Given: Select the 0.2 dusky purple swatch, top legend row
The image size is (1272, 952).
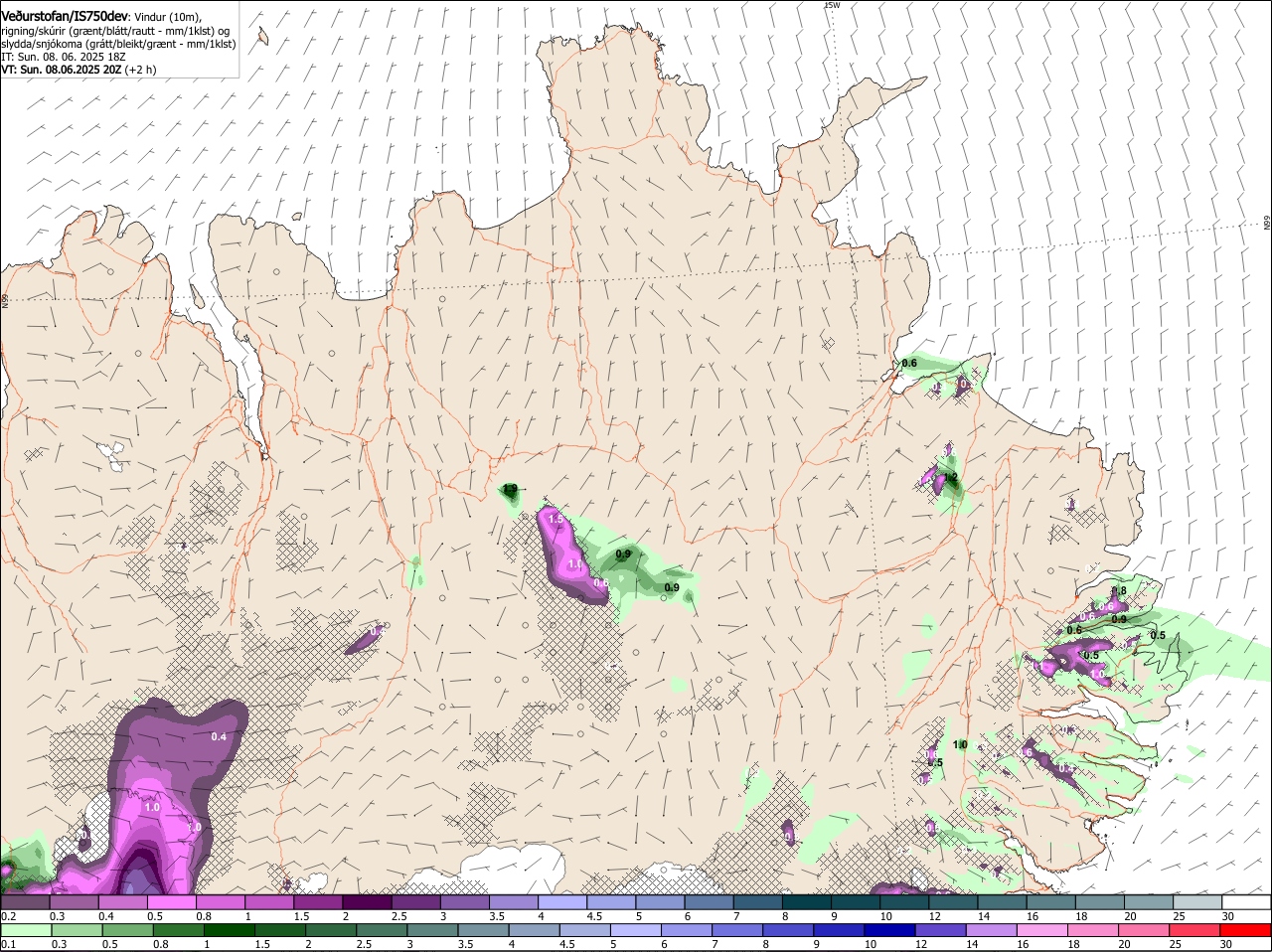Looking at the screenshot, I should [25, 902].
